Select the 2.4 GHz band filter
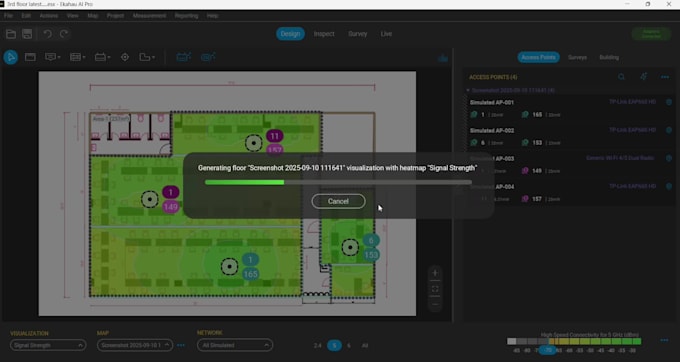 point(317,346)
